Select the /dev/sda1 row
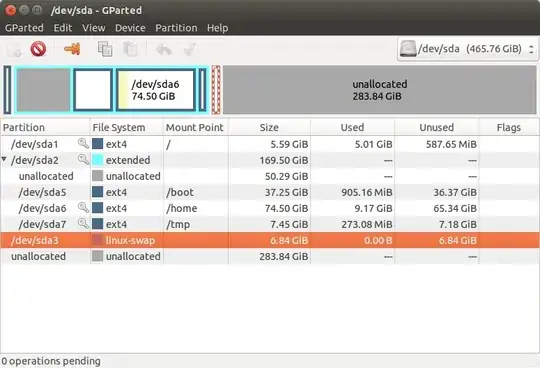The width and height of the screenshot is (540, 368). 270,144
